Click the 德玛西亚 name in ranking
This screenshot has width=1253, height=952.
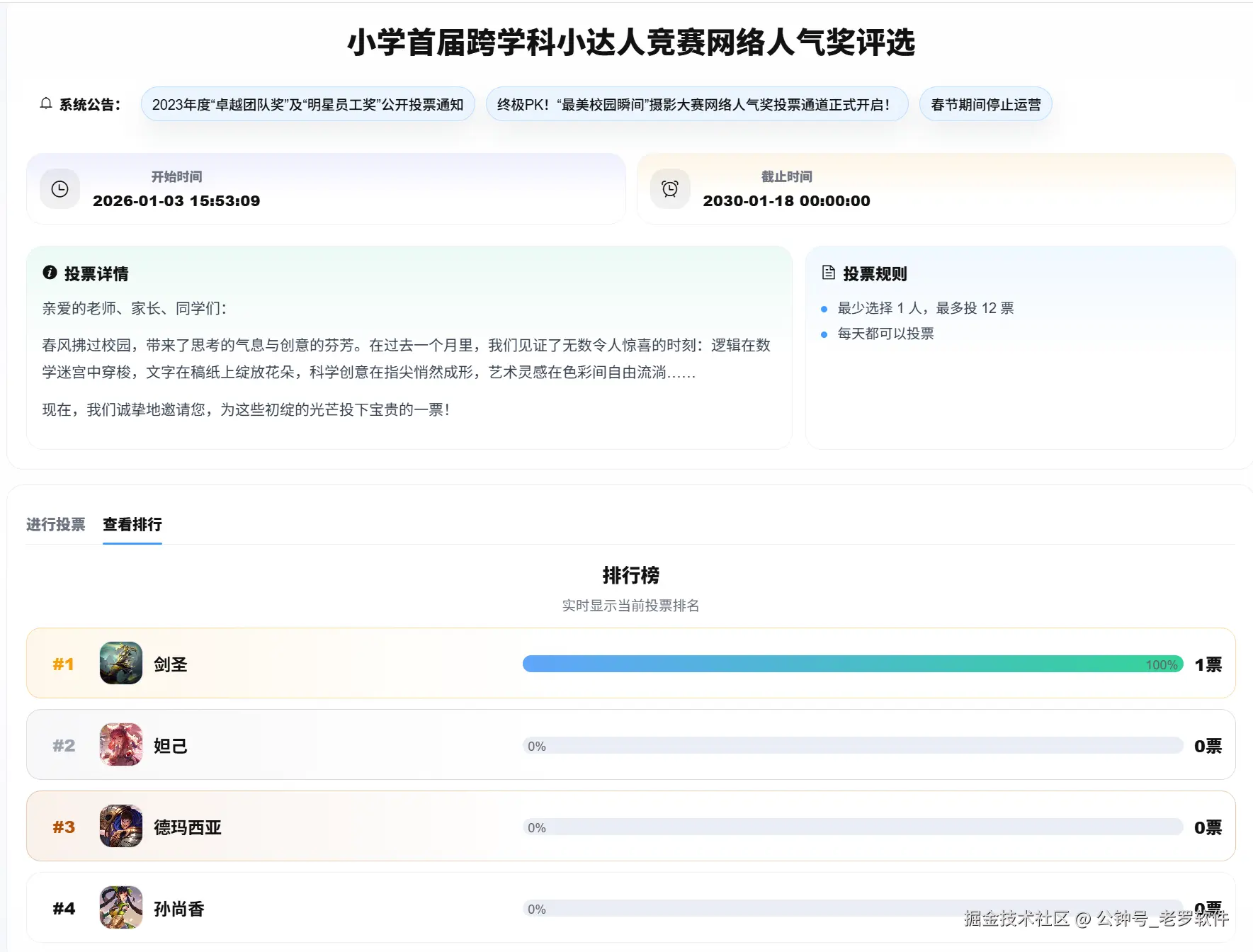point(188,827)
